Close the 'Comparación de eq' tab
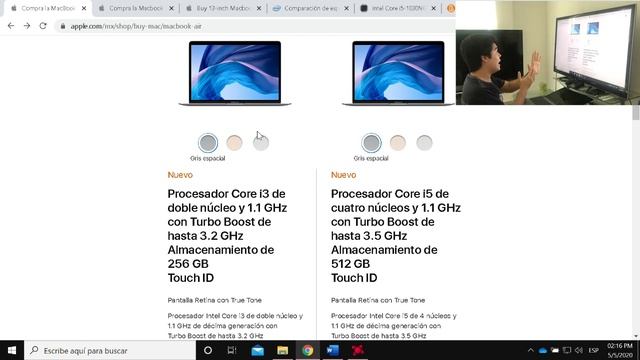The width and height of the screenshot is (640, 360). tap(346, 8)
